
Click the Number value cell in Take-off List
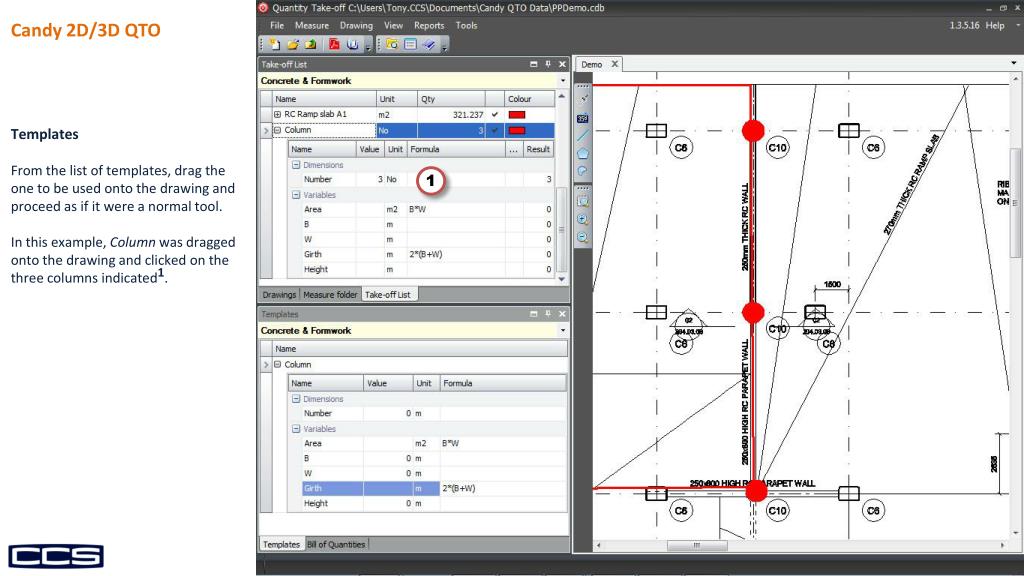click(370, 180)
